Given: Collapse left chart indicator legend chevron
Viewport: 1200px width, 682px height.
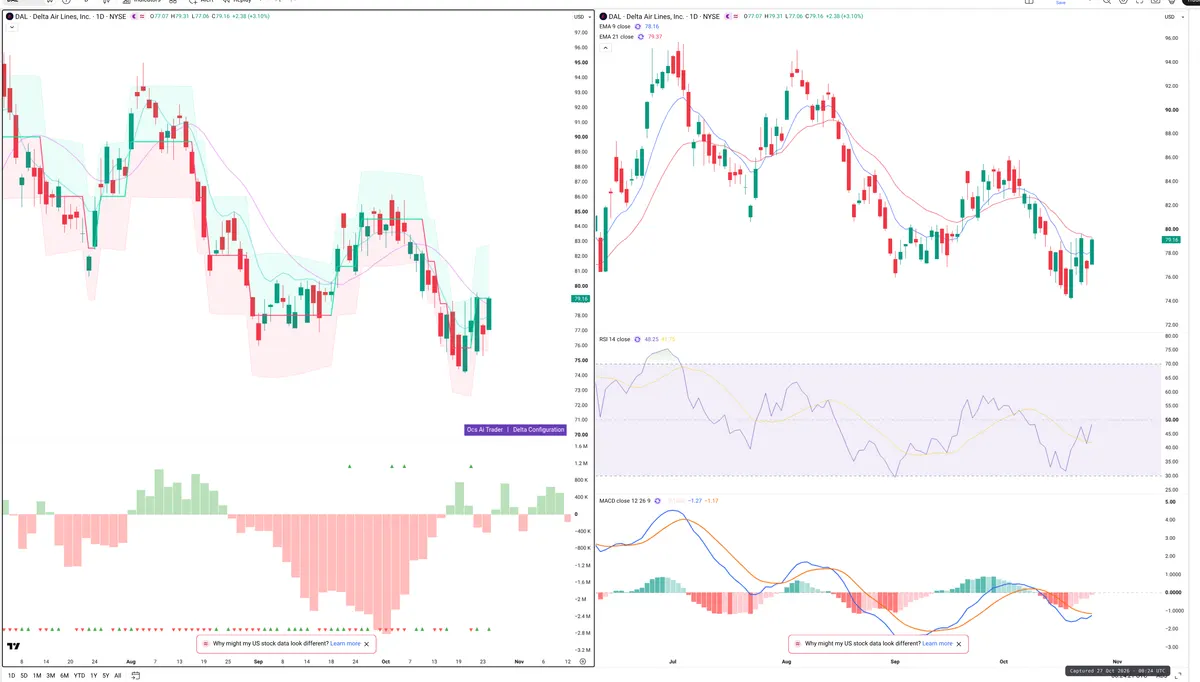Looking at the screenshot, I should 10,28.
